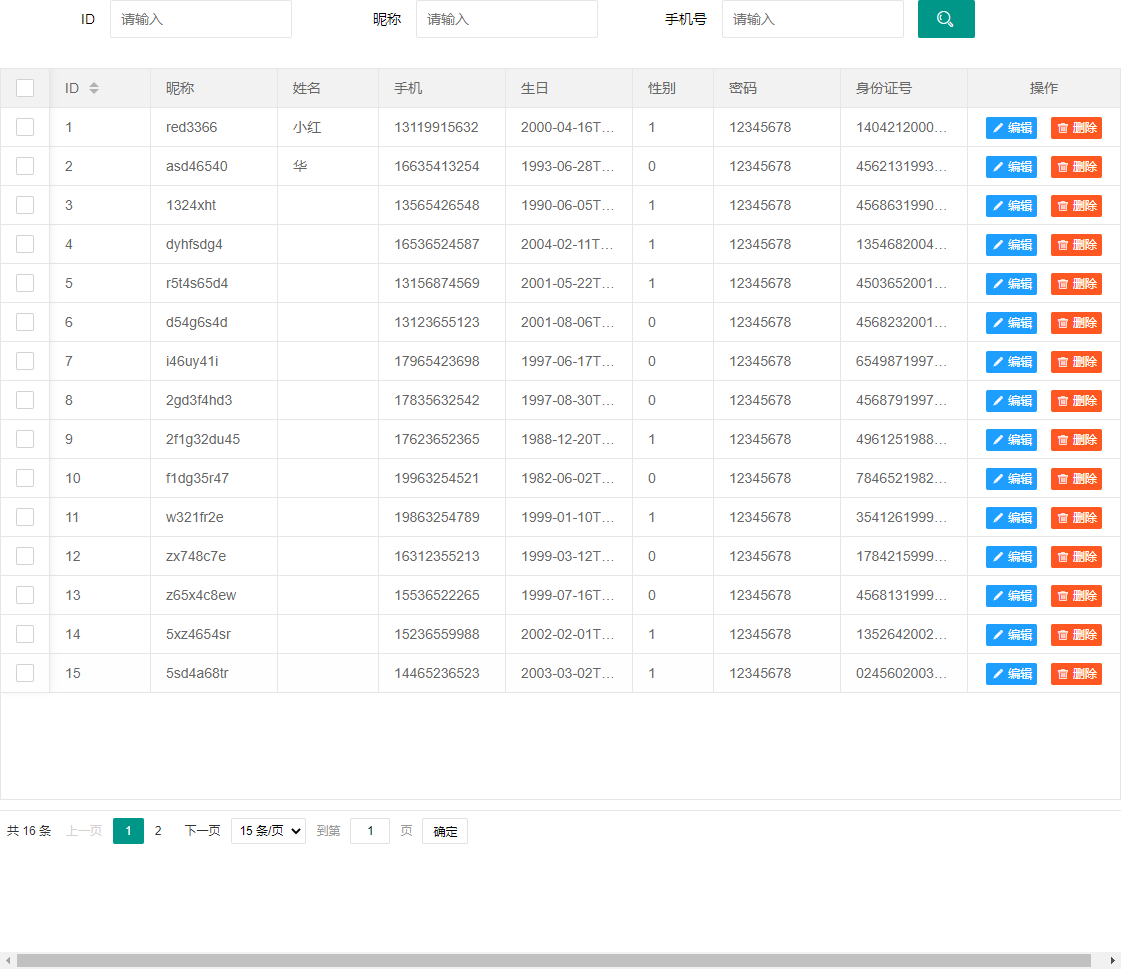Viewport: 1121px width, 969px height.
Task: Edit user dyhfsdg4 record
Action: coord(1011,245)
